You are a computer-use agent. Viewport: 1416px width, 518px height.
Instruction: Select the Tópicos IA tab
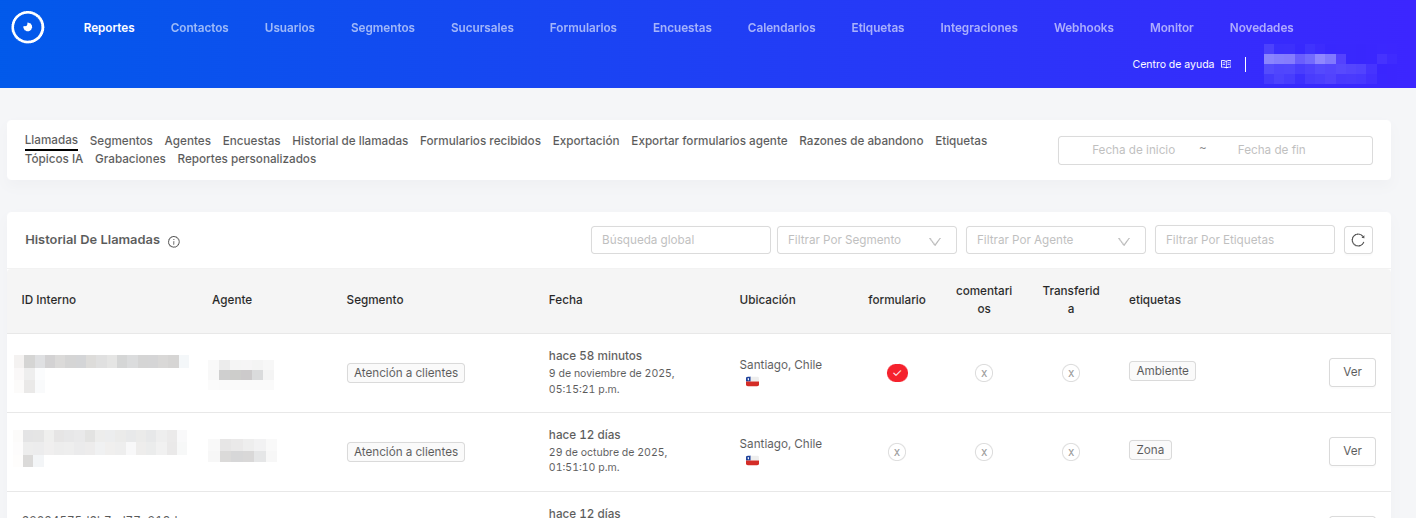click(x=54, y=159)
